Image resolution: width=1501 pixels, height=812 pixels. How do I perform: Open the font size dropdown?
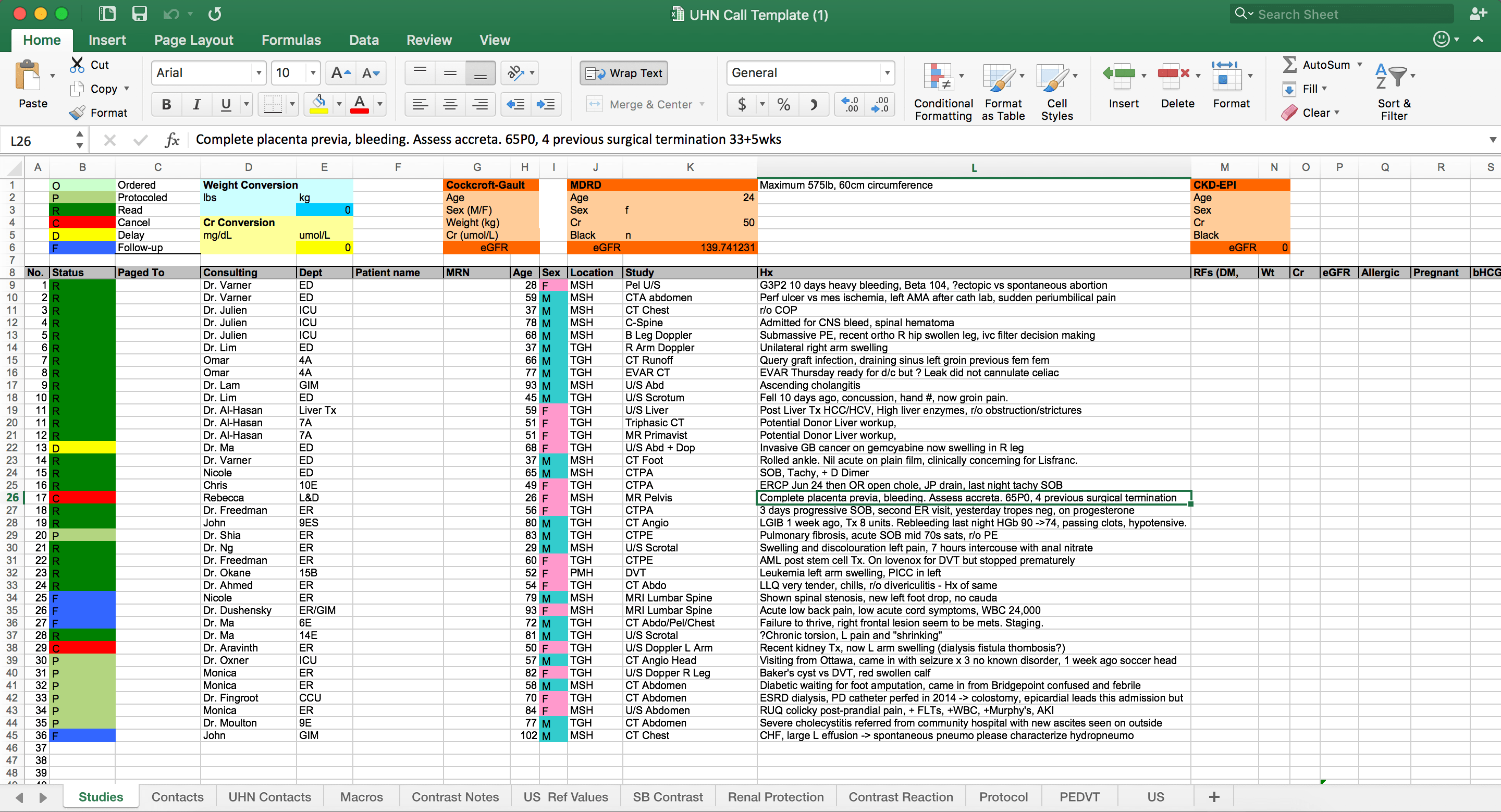313,73
